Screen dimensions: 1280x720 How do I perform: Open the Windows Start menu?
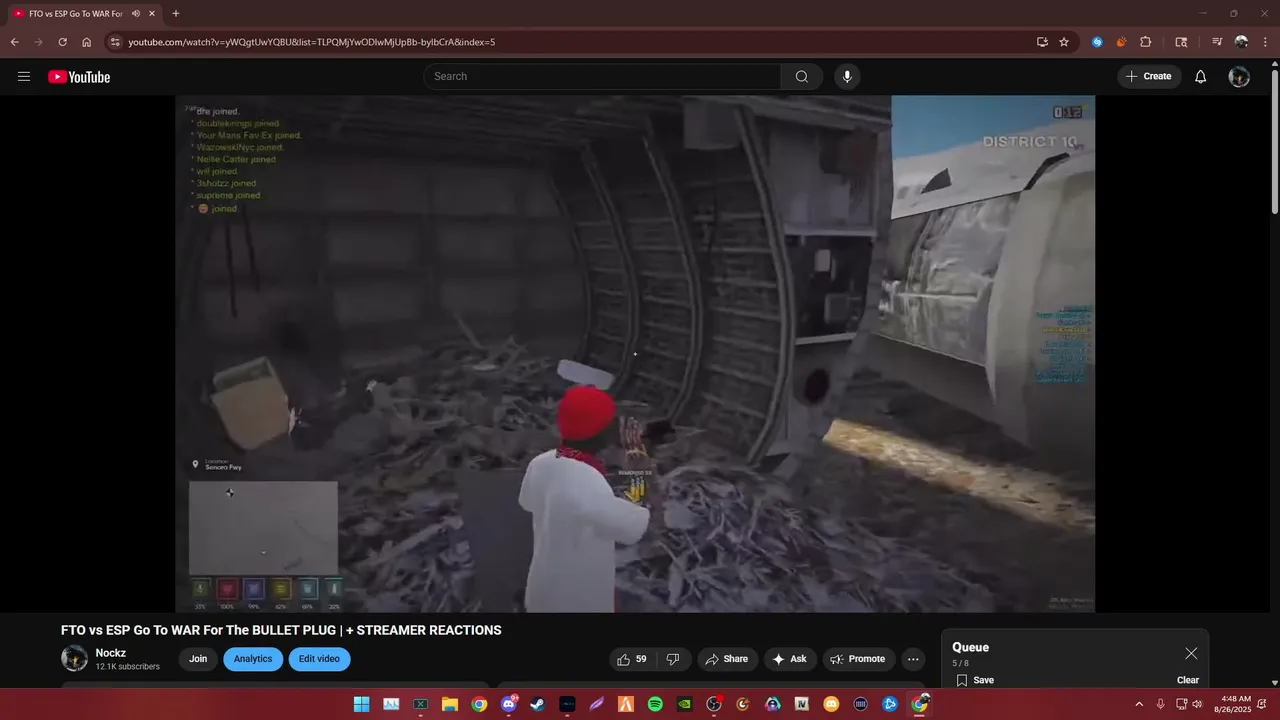361,704
